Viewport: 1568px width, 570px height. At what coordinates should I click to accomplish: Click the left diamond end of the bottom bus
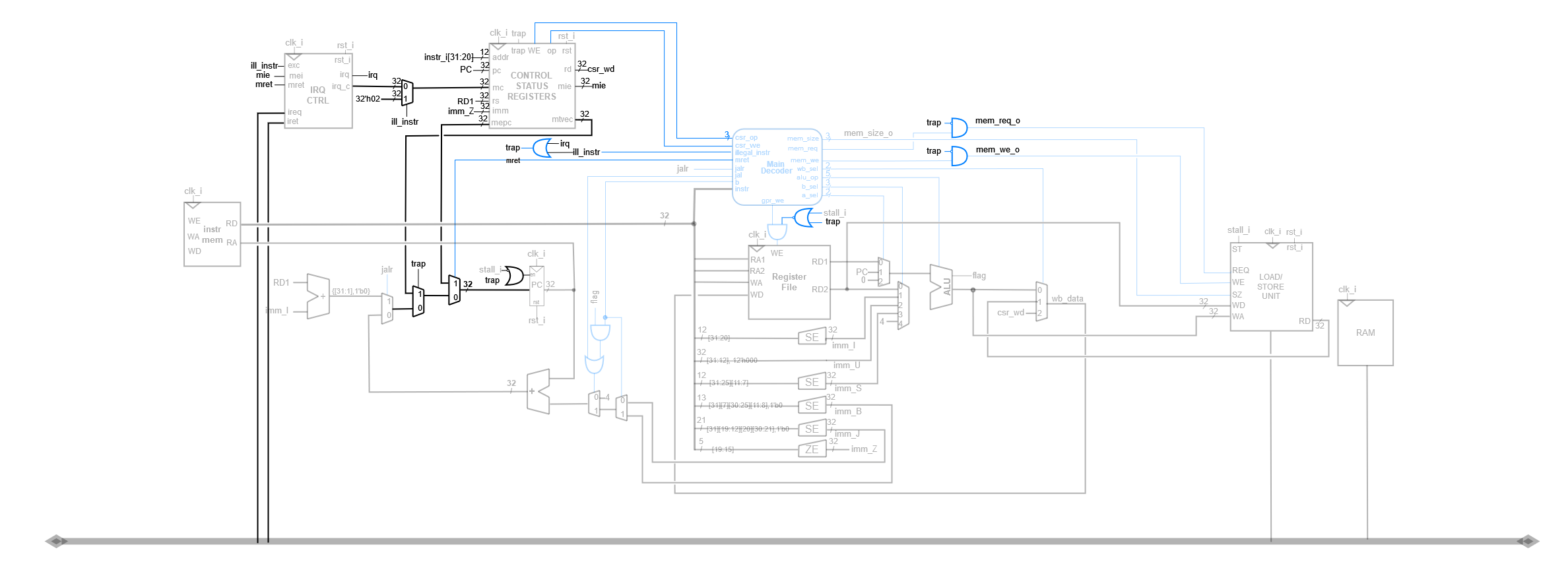click(56, 541)
